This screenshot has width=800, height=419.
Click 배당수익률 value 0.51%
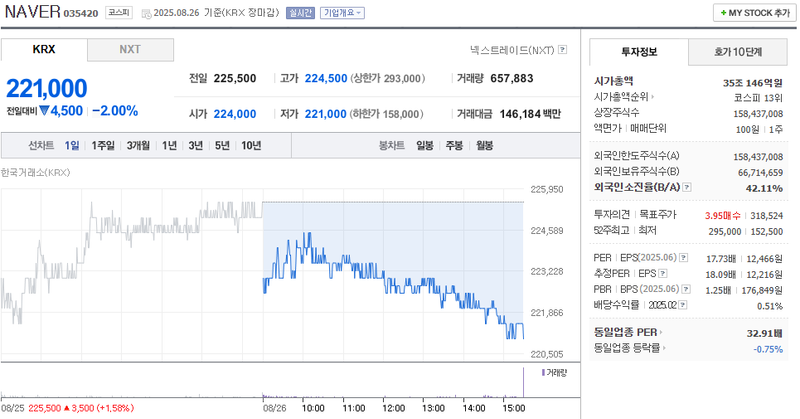pyautogui.click(x=770, y=306)
